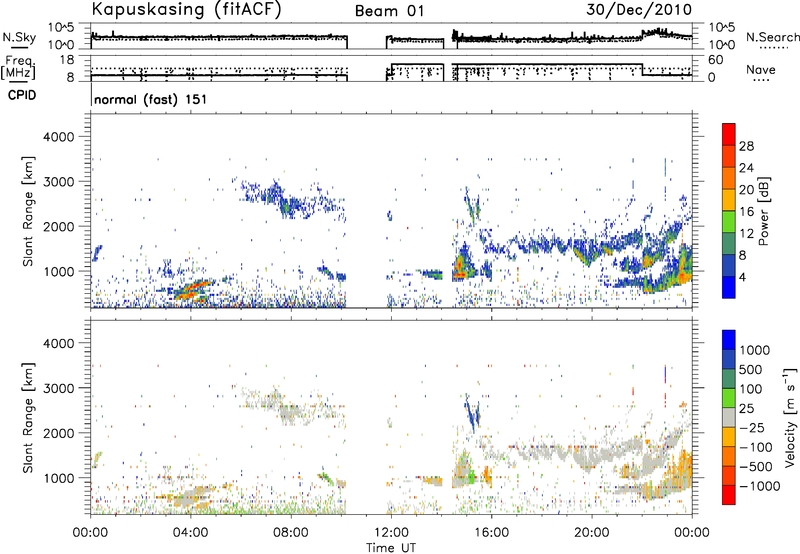Click the 28 label on Power colorbar
The image size is (800, 554).
click(746, 146)
